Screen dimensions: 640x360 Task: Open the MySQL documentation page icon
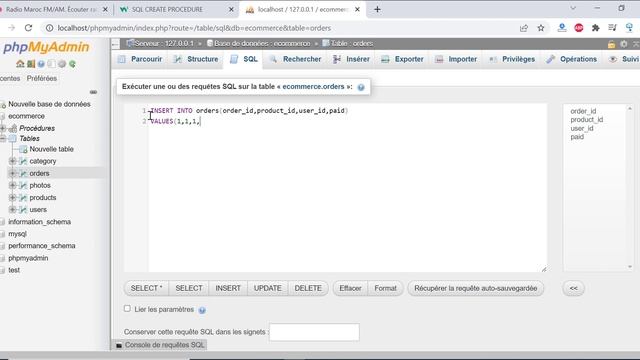51,64
